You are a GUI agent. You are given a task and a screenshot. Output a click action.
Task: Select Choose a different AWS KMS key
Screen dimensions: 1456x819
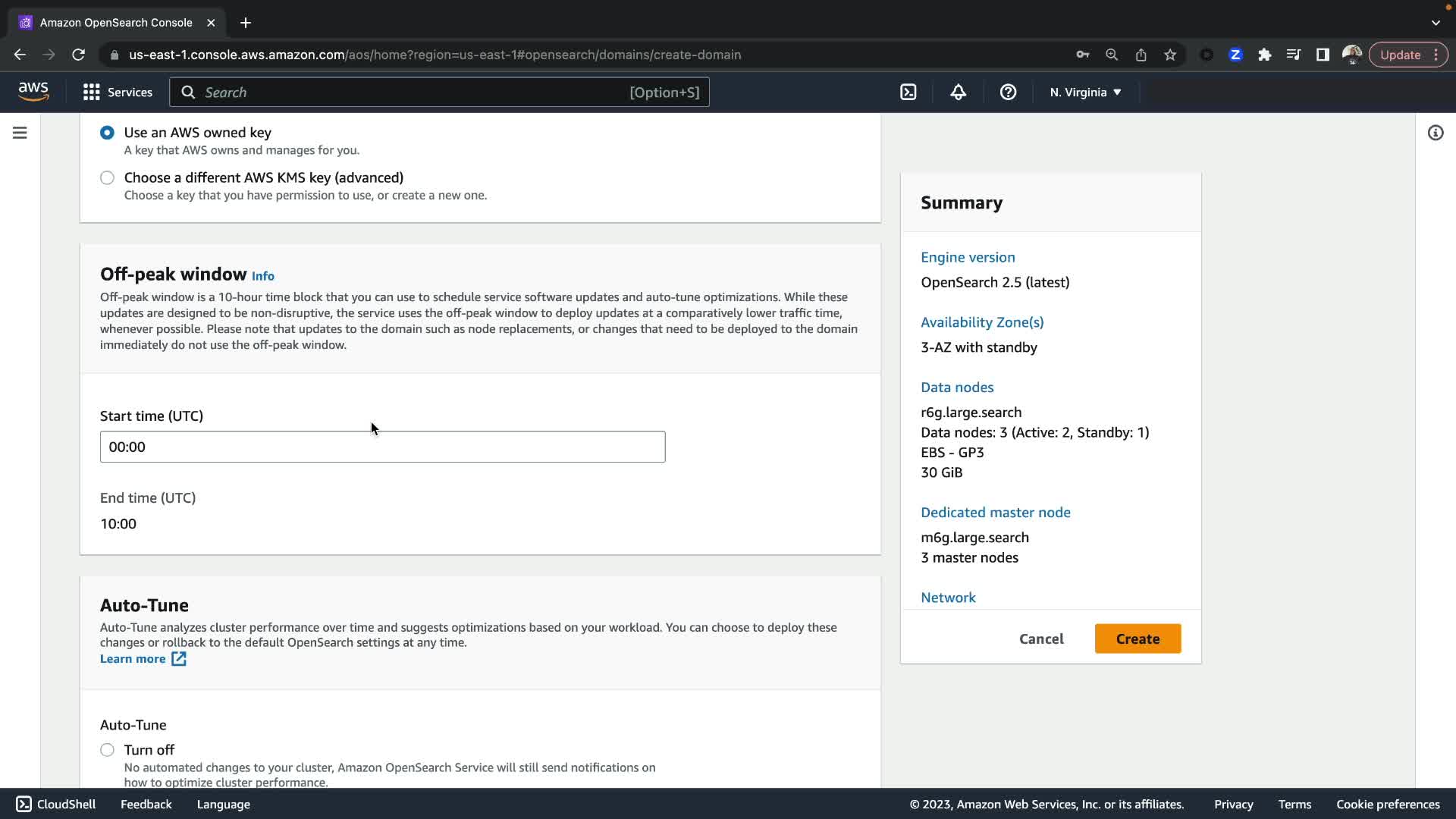point(107,177)
